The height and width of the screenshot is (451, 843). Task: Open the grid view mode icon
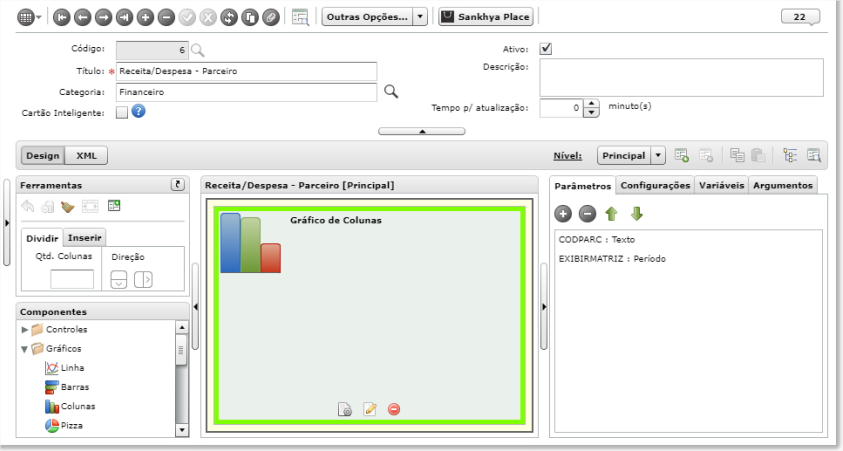[25, 17]
